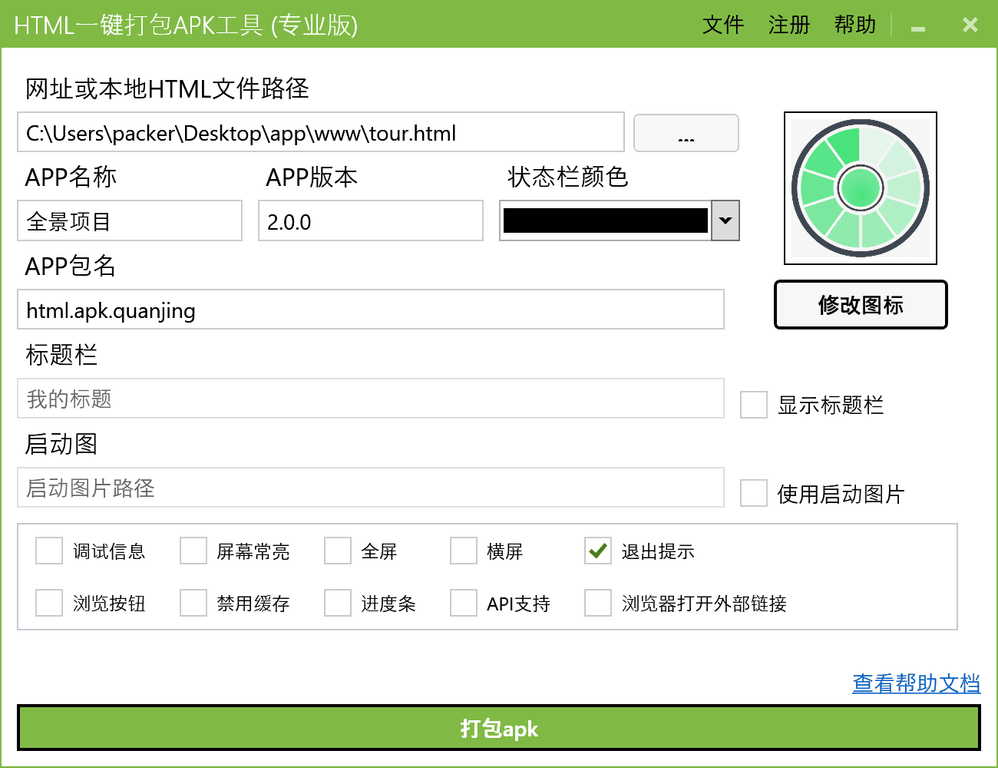Open the 注册 menu

tap(789, 24)
